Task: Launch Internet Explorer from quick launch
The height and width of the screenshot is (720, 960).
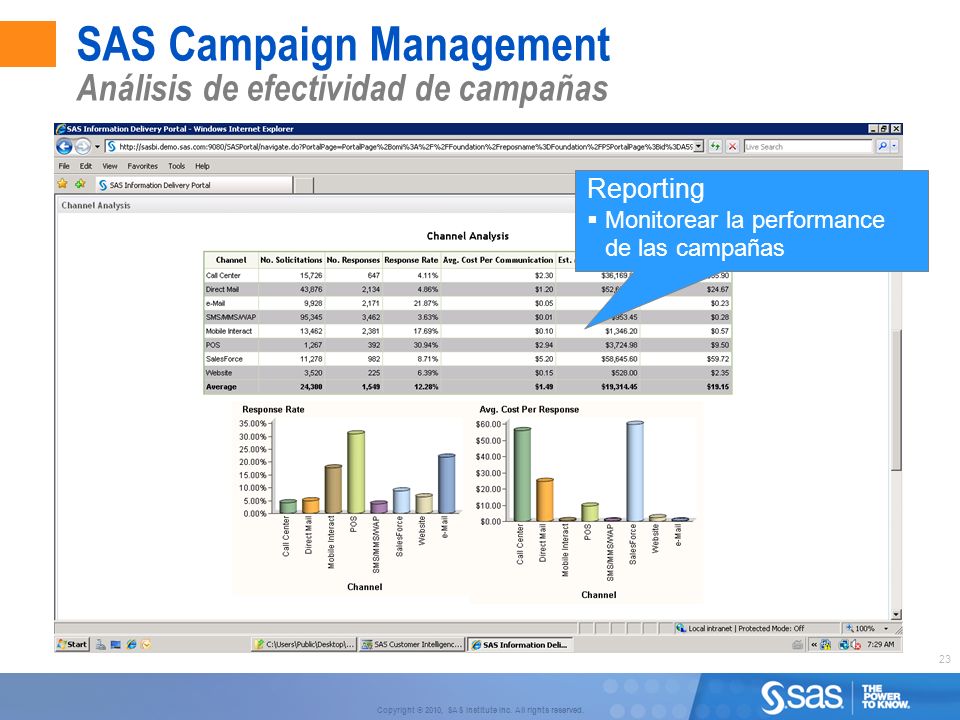Action: tap(131, 644)
